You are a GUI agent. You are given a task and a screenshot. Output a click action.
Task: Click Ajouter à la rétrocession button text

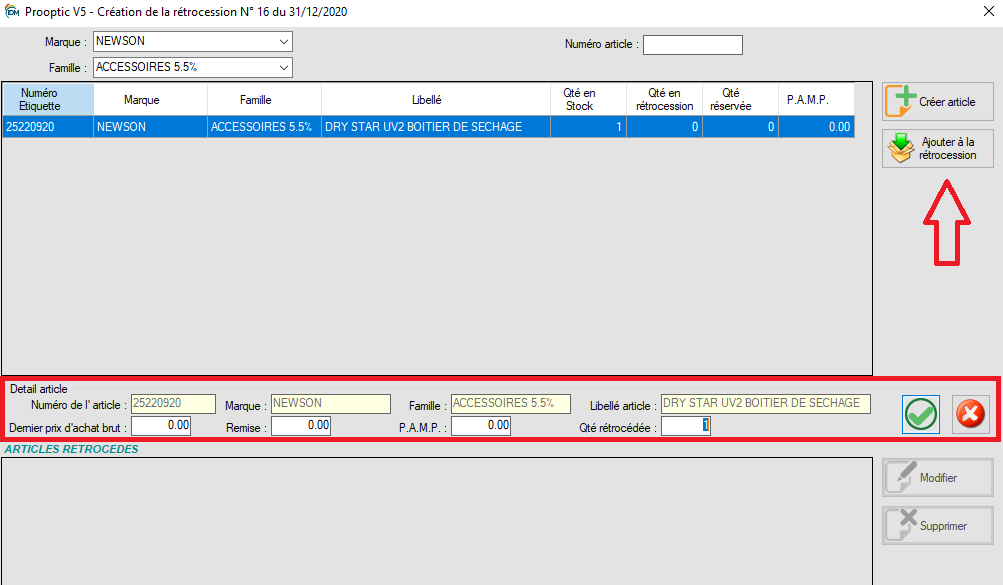[947, 148]
